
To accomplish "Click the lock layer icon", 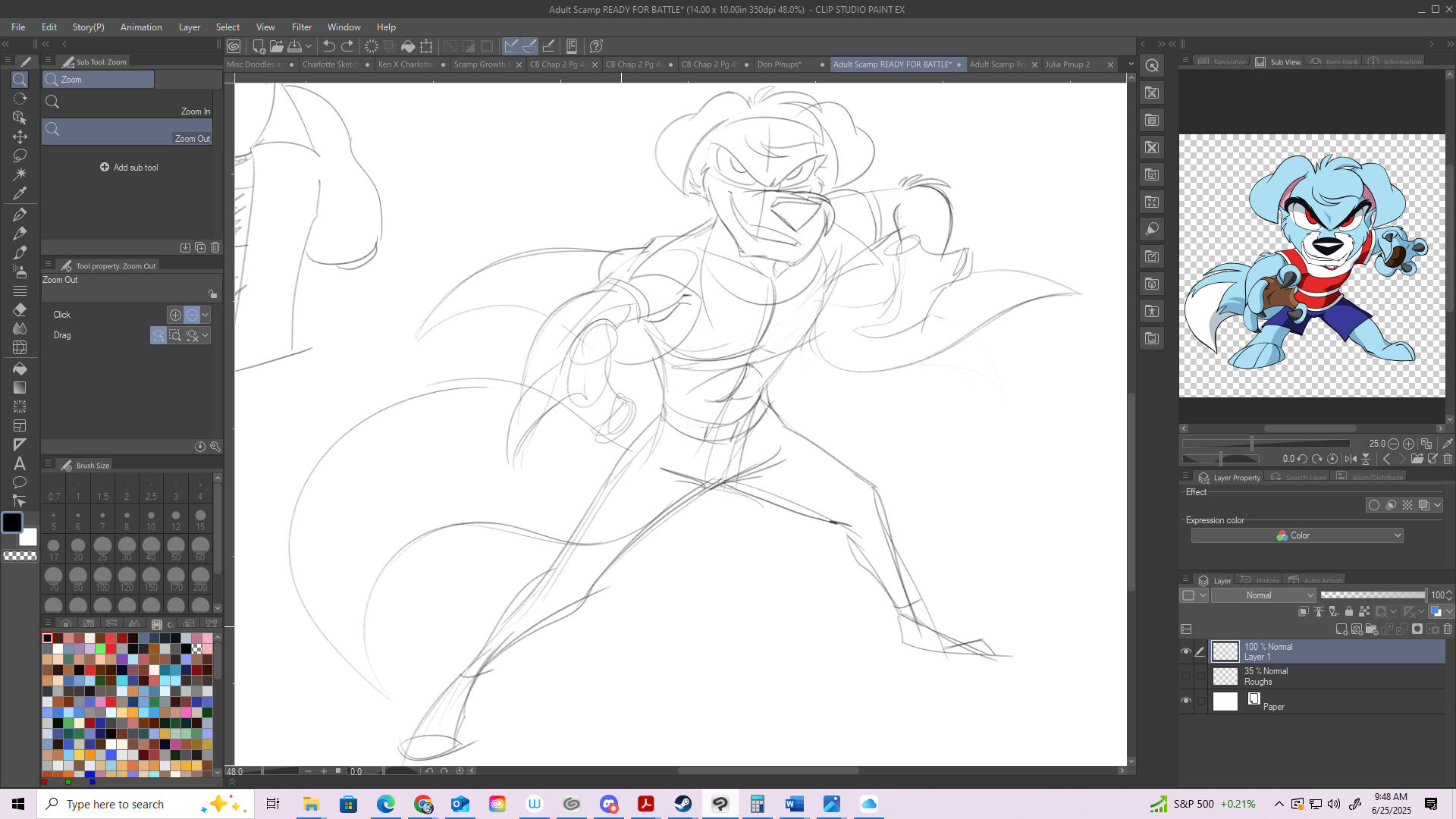I will point(1348,611).
